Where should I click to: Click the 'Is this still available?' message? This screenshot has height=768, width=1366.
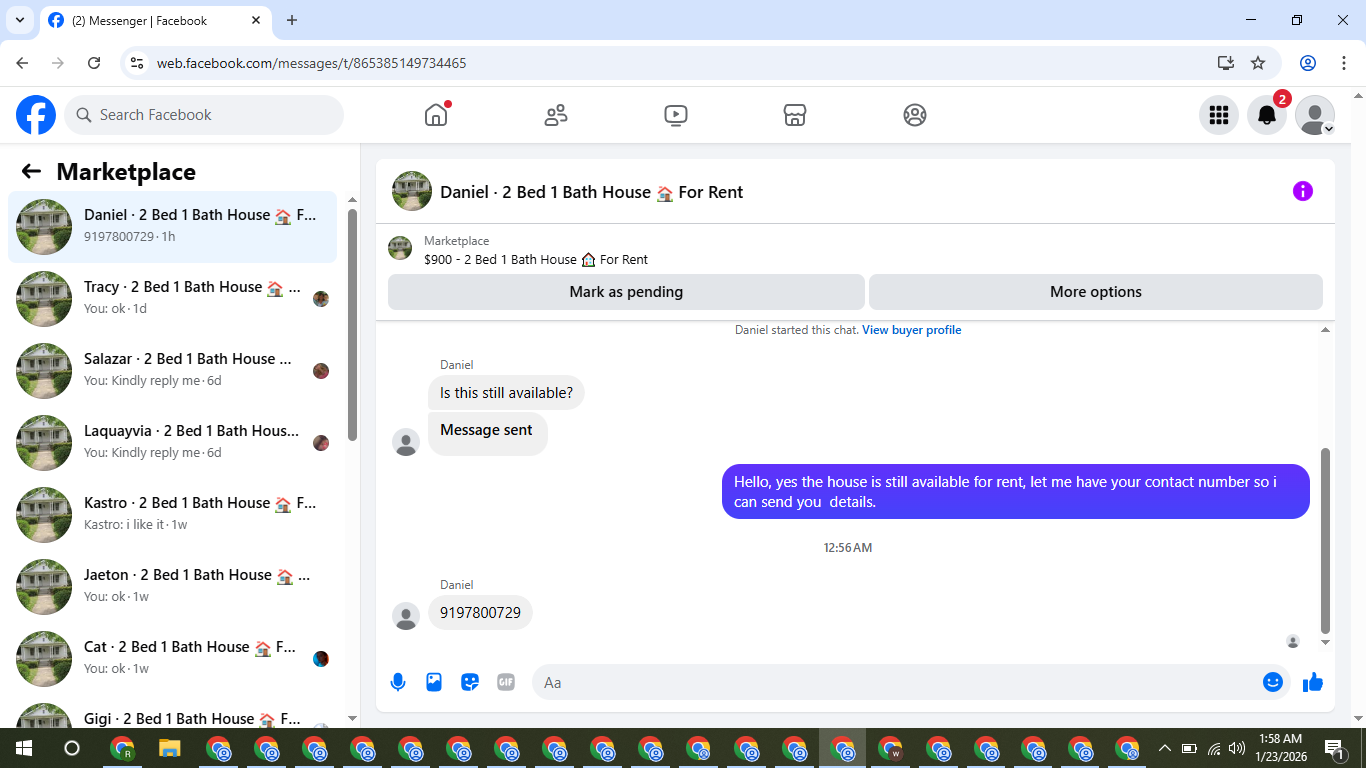pos(506,393)
